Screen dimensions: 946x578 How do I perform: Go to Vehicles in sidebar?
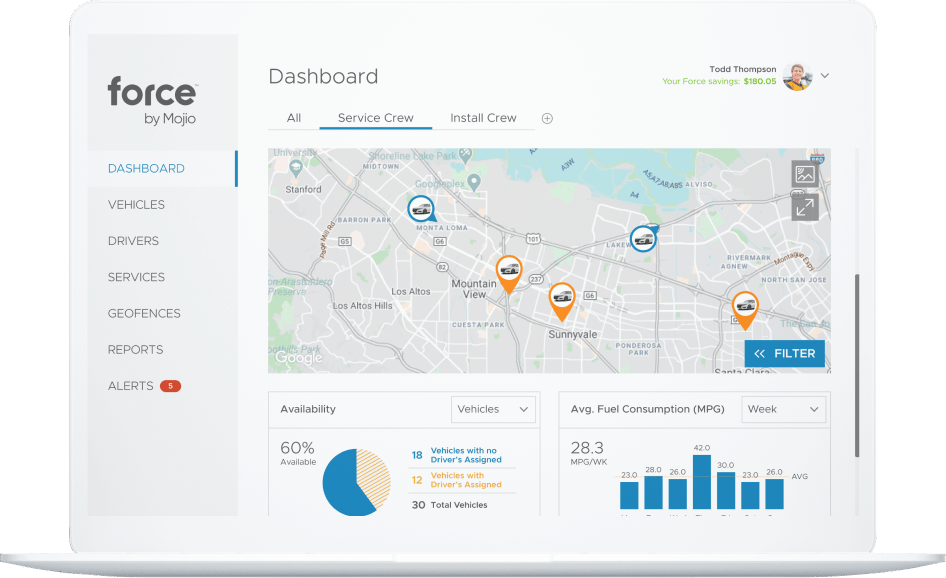click(136, 205)
